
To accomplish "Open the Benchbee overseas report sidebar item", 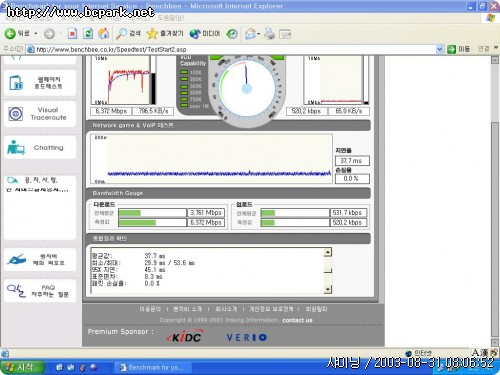I will (40, 260).
